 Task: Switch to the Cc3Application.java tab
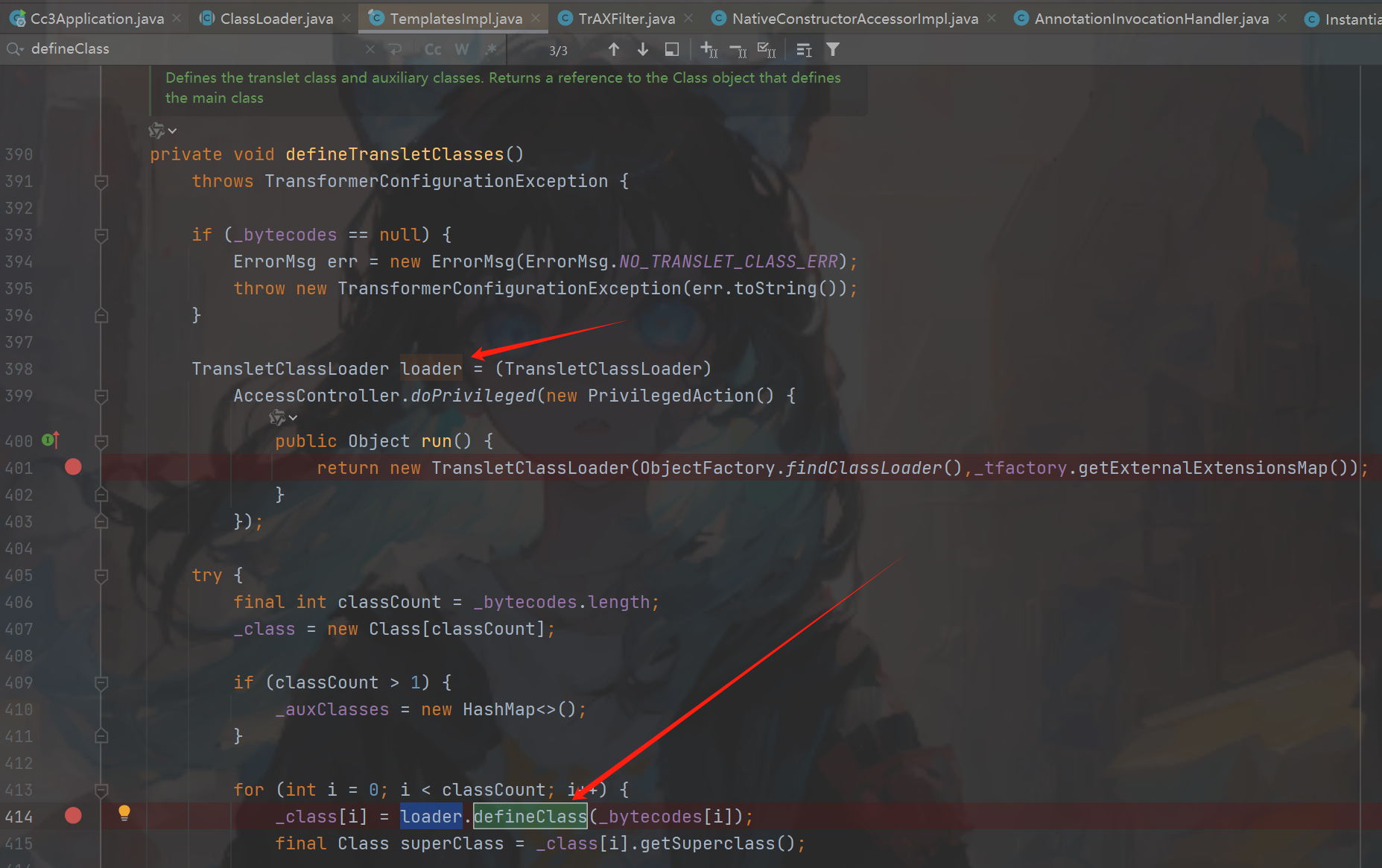[88, 19]
